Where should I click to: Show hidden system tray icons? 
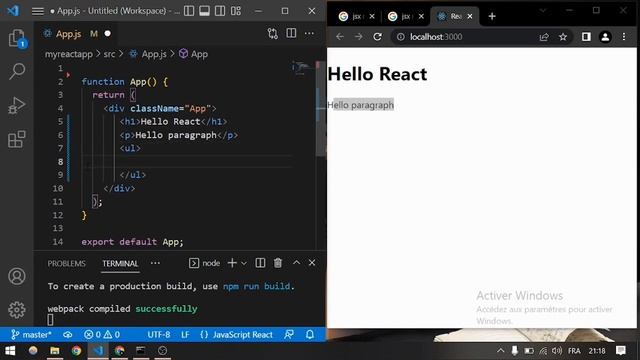(x=501, y=351)
